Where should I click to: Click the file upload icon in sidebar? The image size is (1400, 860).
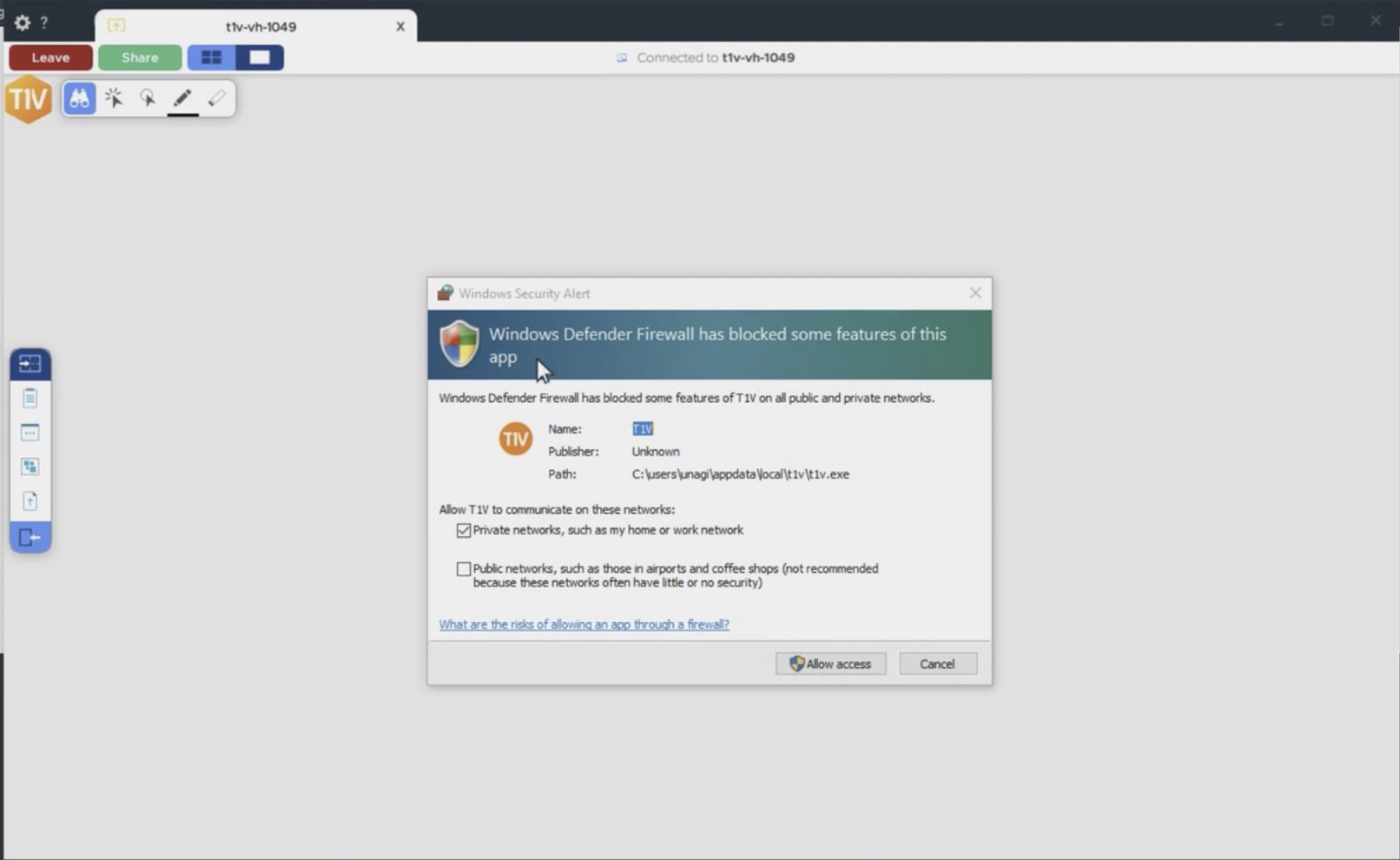pyautogui.click(x=30, y=501)
